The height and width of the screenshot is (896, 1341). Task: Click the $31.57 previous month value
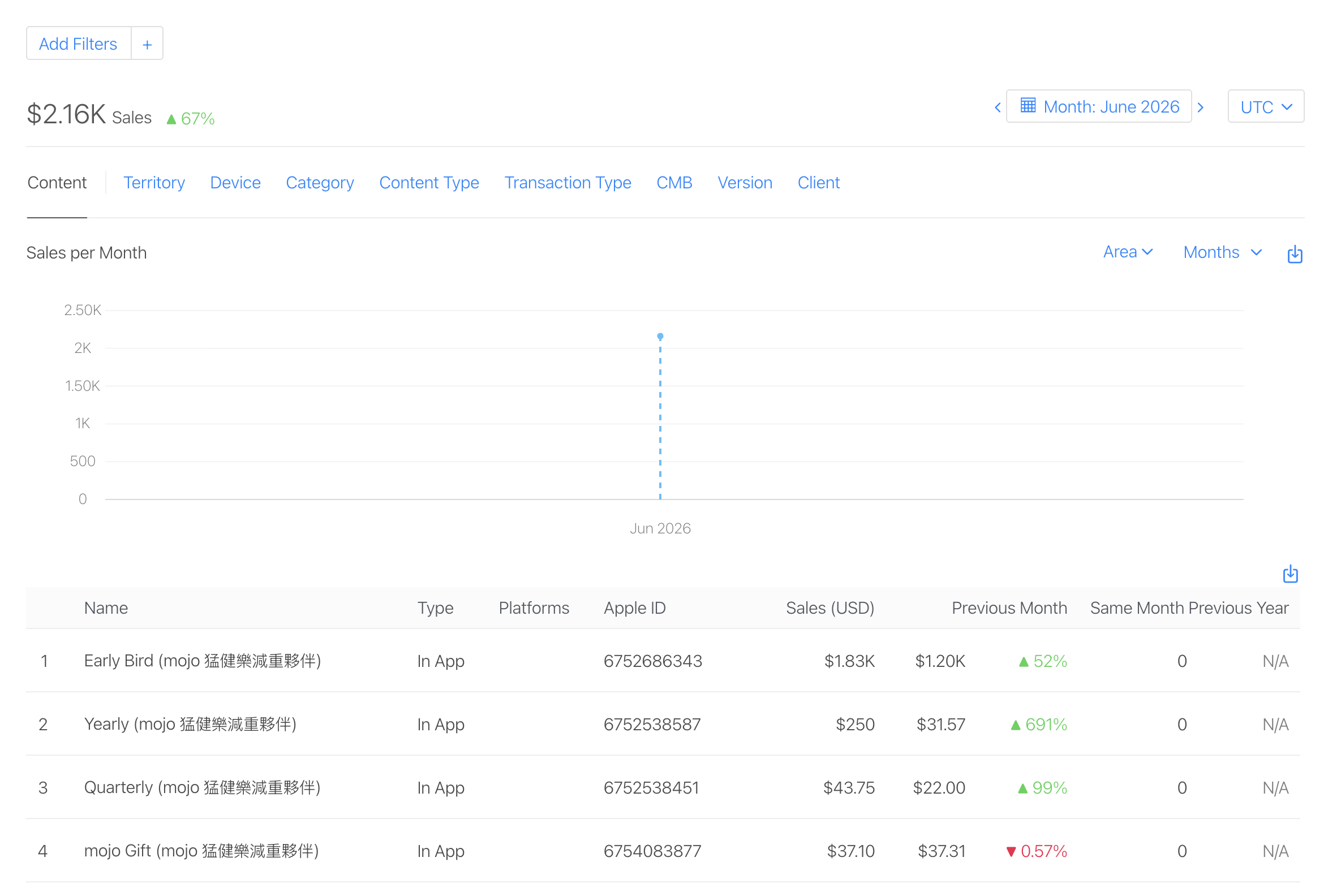(941, 725)
